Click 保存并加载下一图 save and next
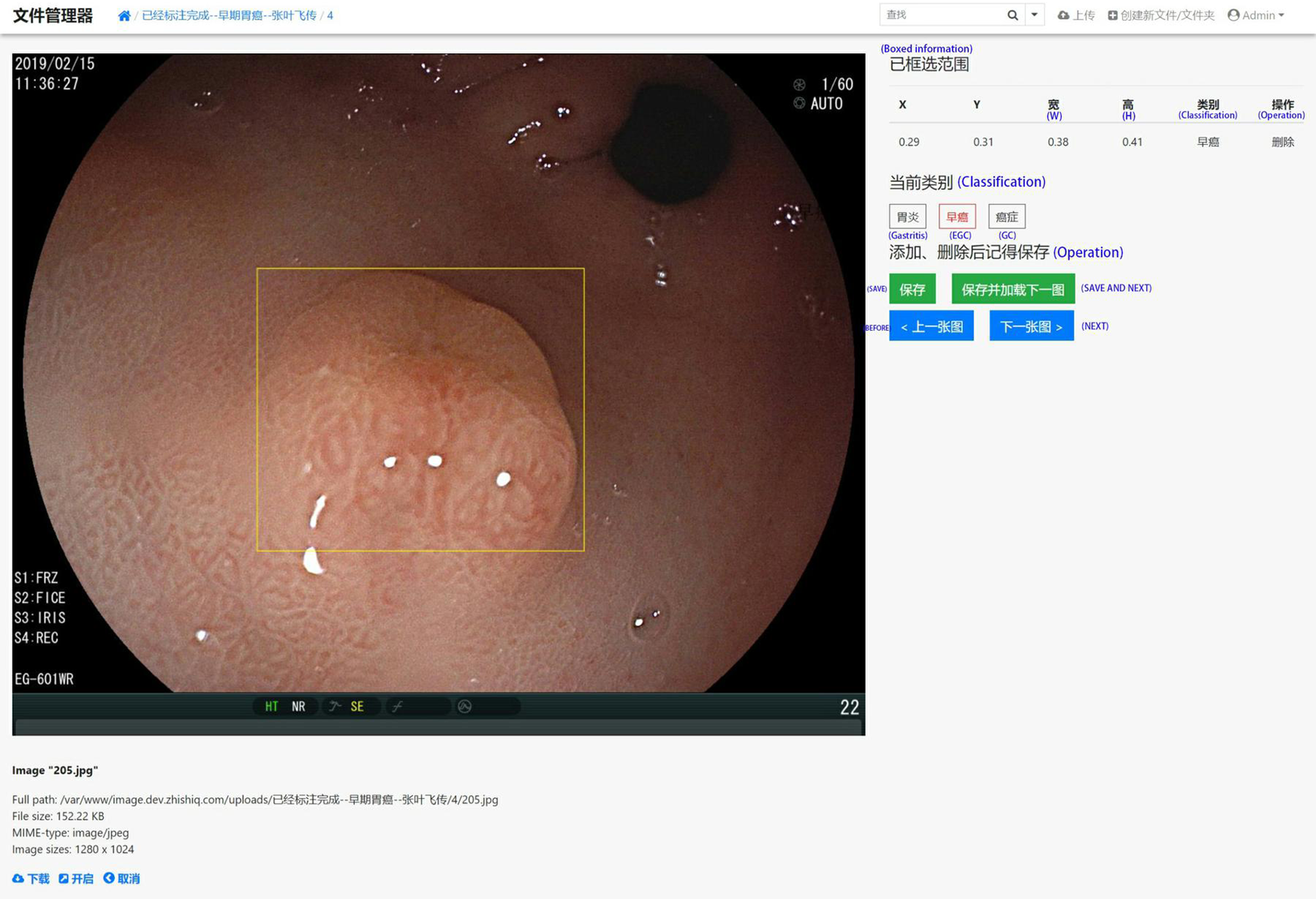This screenshot has height=899, width=1316. (1013, 289)
